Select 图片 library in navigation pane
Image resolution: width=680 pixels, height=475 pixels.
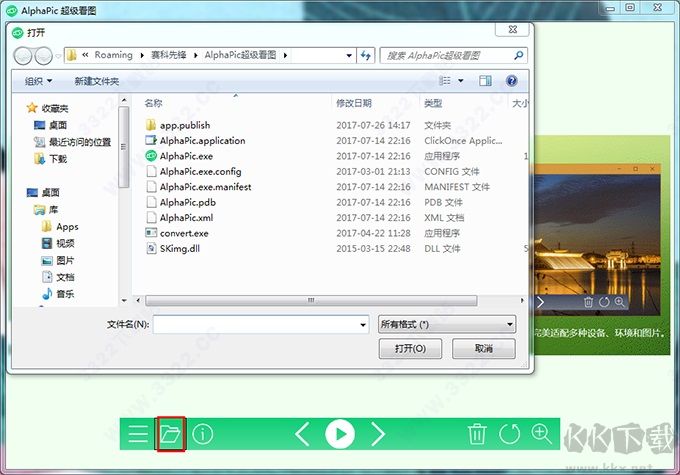point(58,260)
